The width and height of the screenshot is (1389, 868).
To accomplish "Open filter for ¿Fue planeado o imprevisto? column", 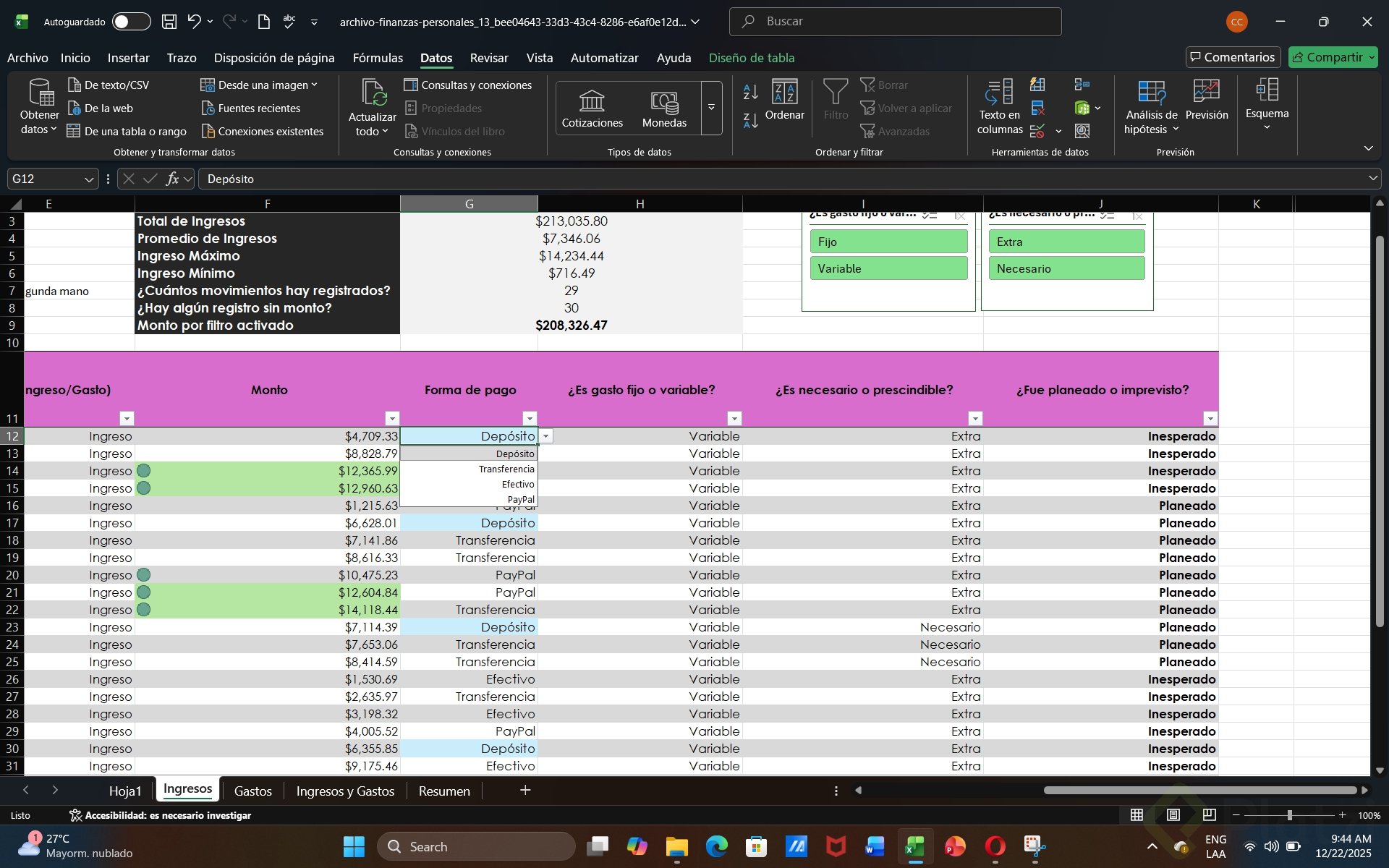I will (1210, 418).
